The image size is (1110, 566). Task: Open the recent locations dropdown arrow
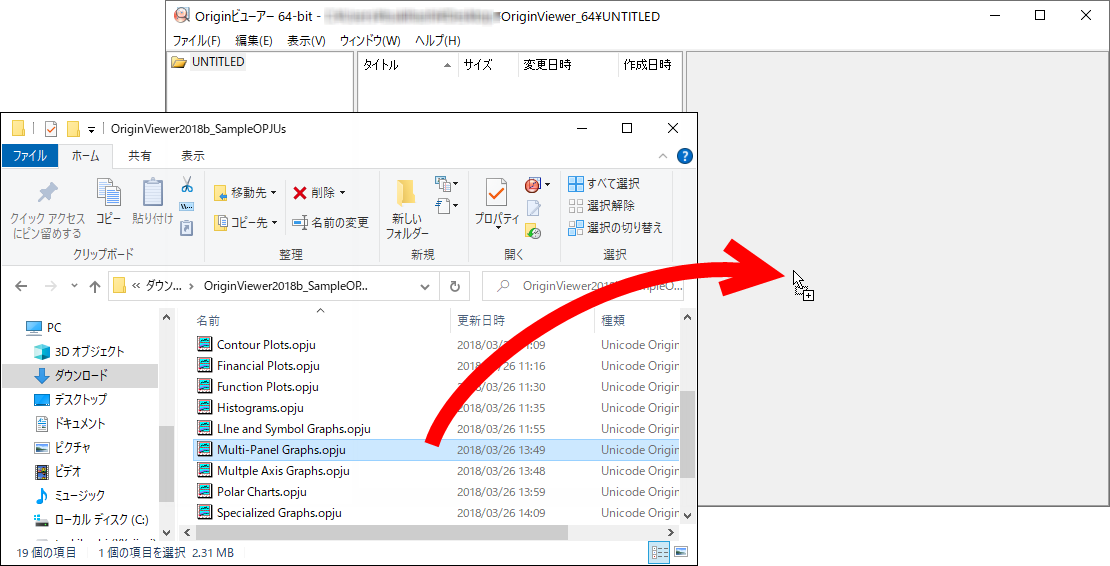(74, 287)
